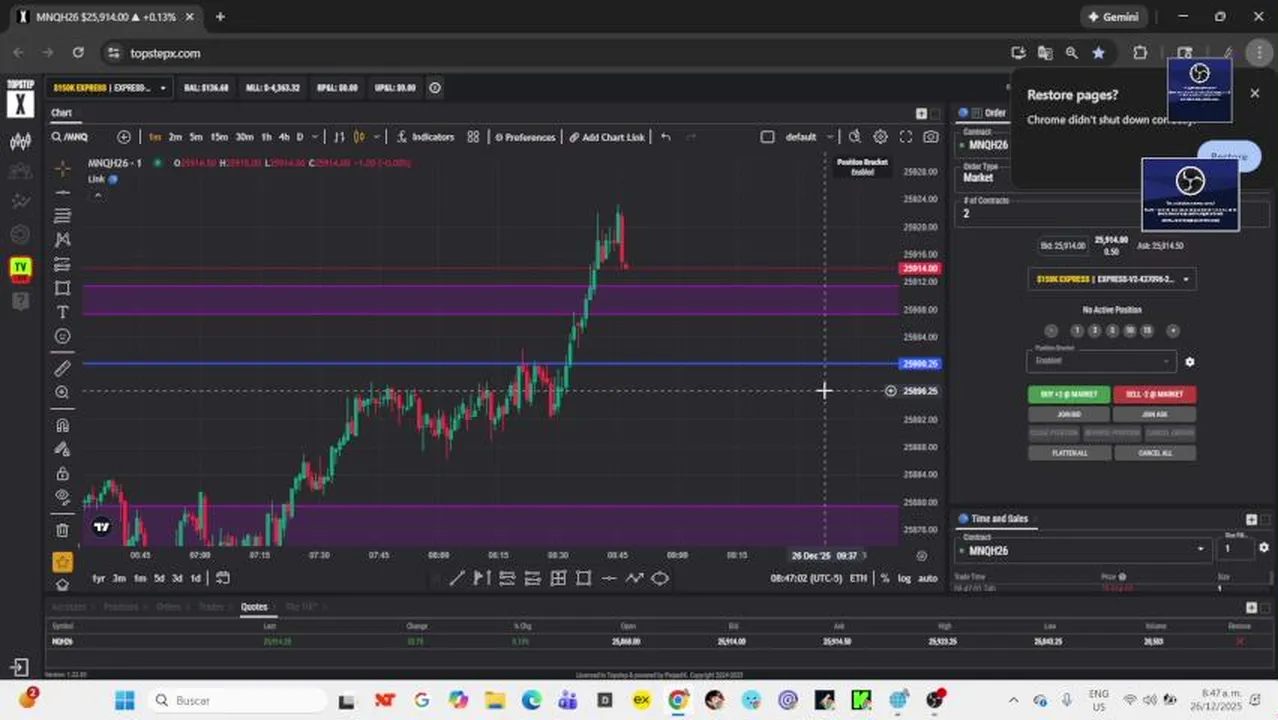Image resolution: width=1278 pixels, height=720 pixels.
Task: Open the compare or add symbol plus
Action: 124,137
